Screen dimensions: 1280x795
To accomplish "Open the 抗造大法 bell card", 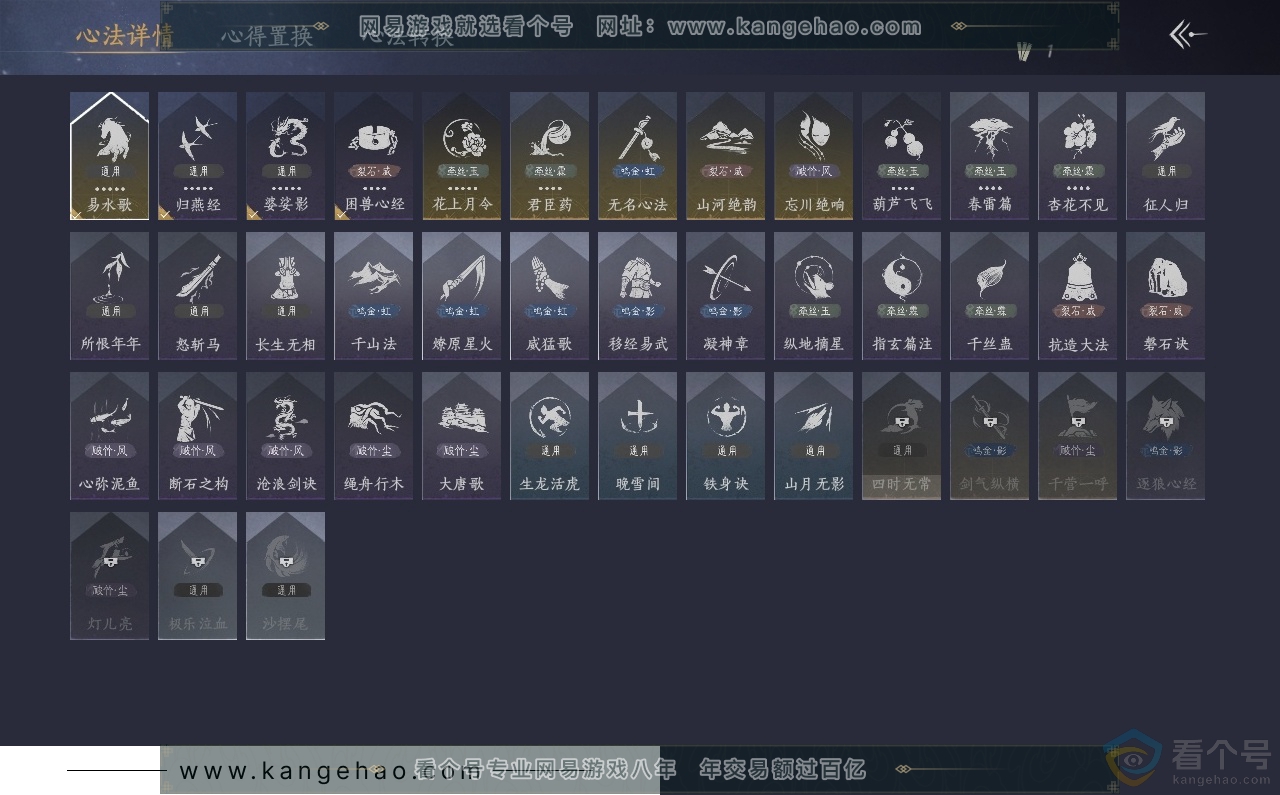I will (x=1078, y=296).
